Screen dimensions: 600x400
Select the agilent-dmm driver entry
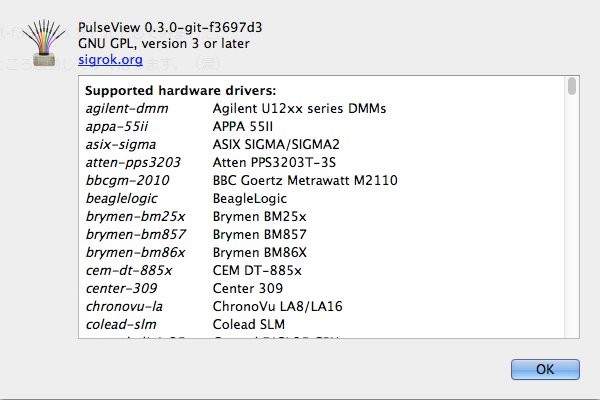[126, 108]
